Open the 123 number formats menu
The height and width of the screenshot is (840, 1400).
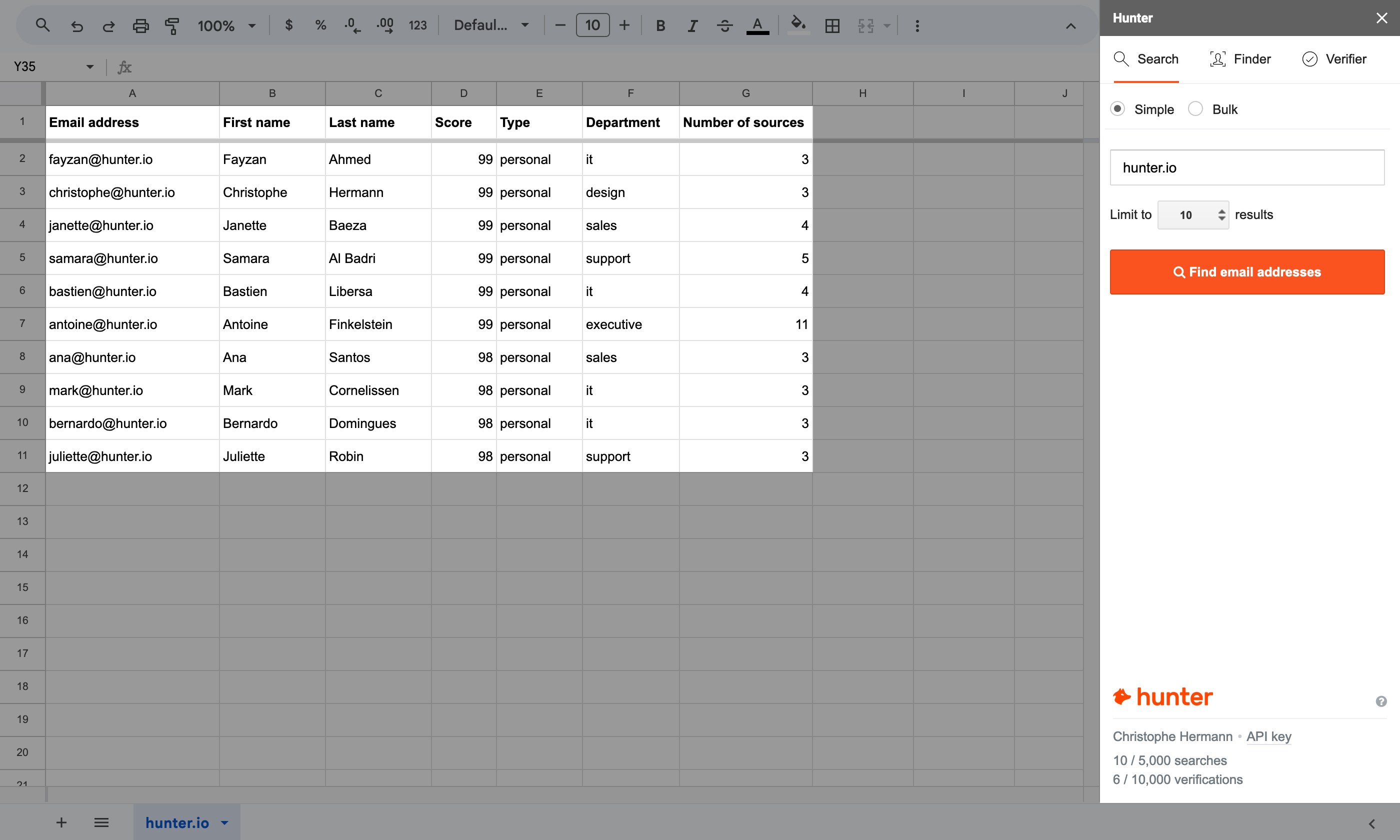coord(417,25)
